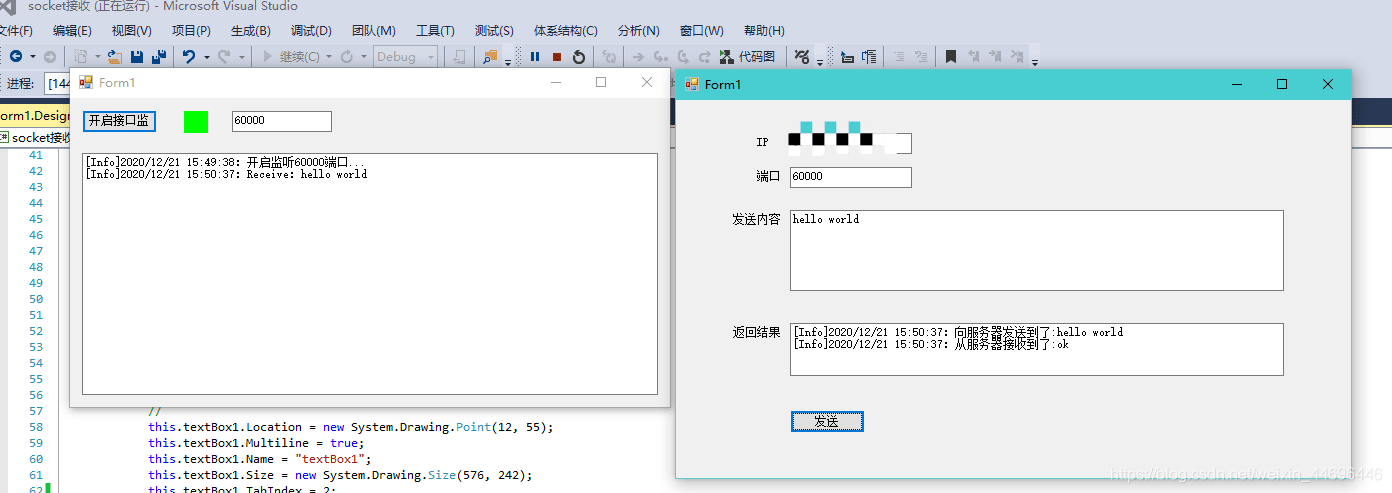Open the 工具(T) menu
Screen dimensions: 1392x493
[435, 31]
